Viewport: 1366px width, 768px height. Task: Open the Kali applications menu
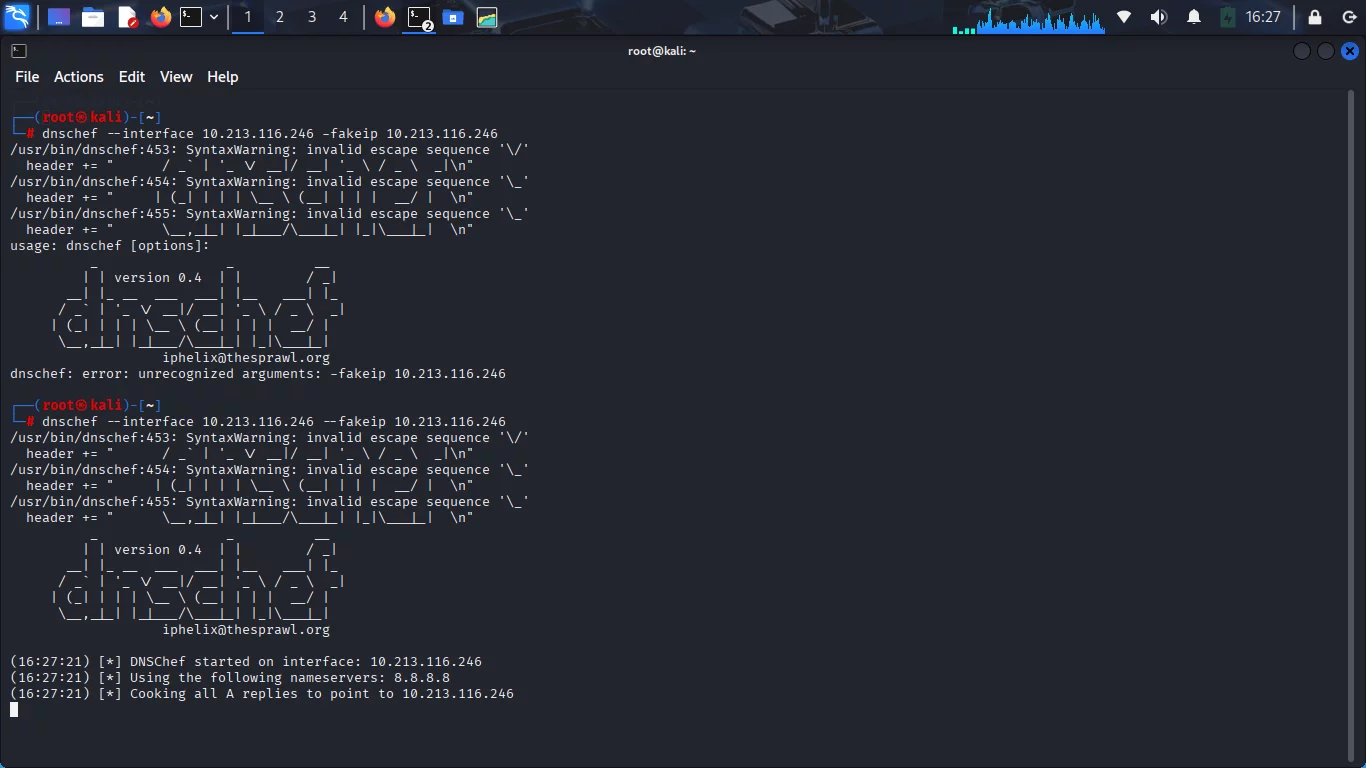point(17,17)
